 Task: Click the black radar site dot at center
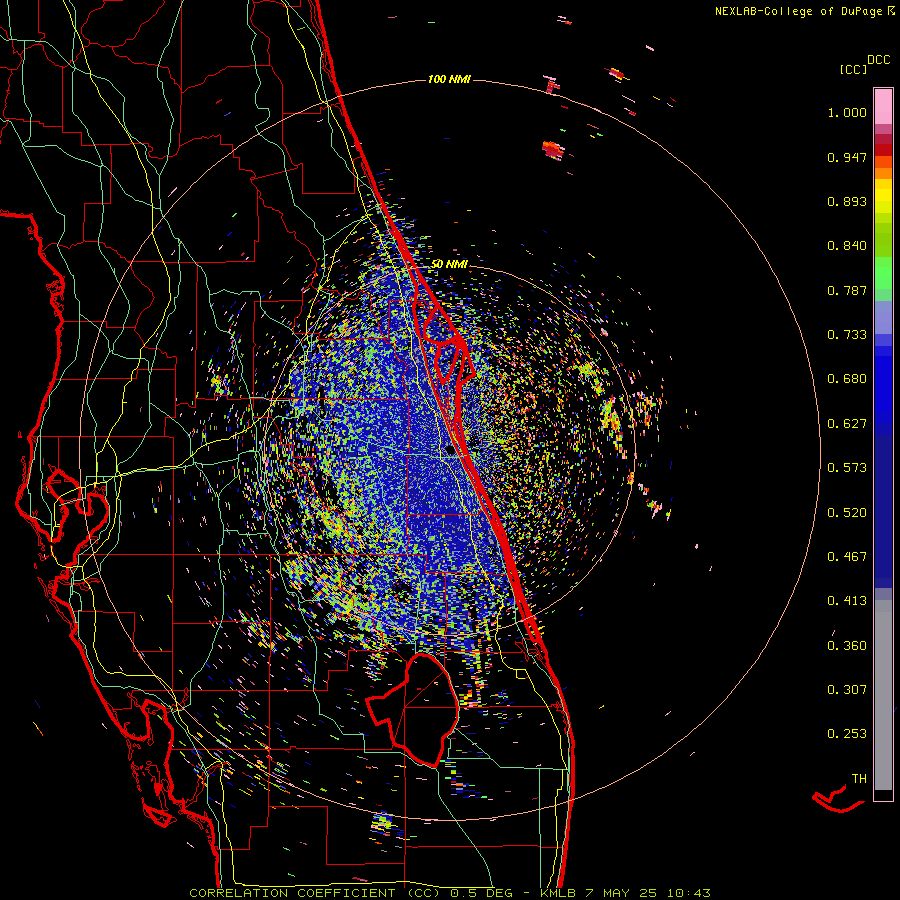pyautogui.click(x=450, y=451)
